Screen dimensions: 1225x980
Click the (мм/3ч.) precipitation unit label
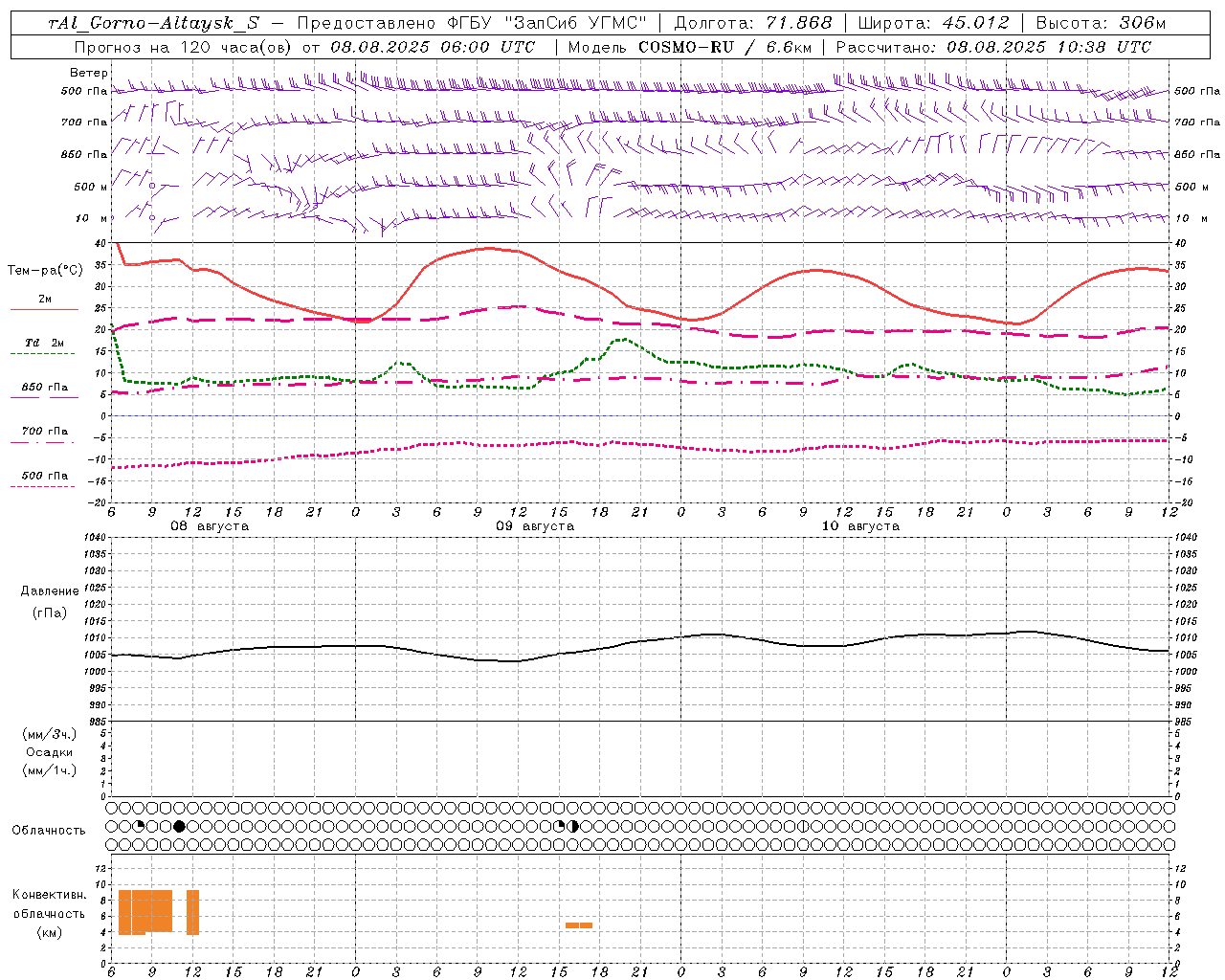50,734
